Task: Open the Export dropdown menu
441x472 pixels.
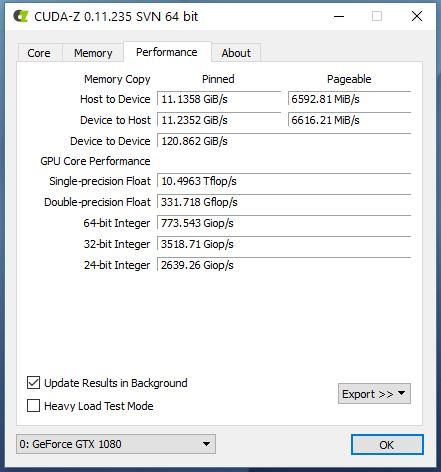Action: [374, 394]
